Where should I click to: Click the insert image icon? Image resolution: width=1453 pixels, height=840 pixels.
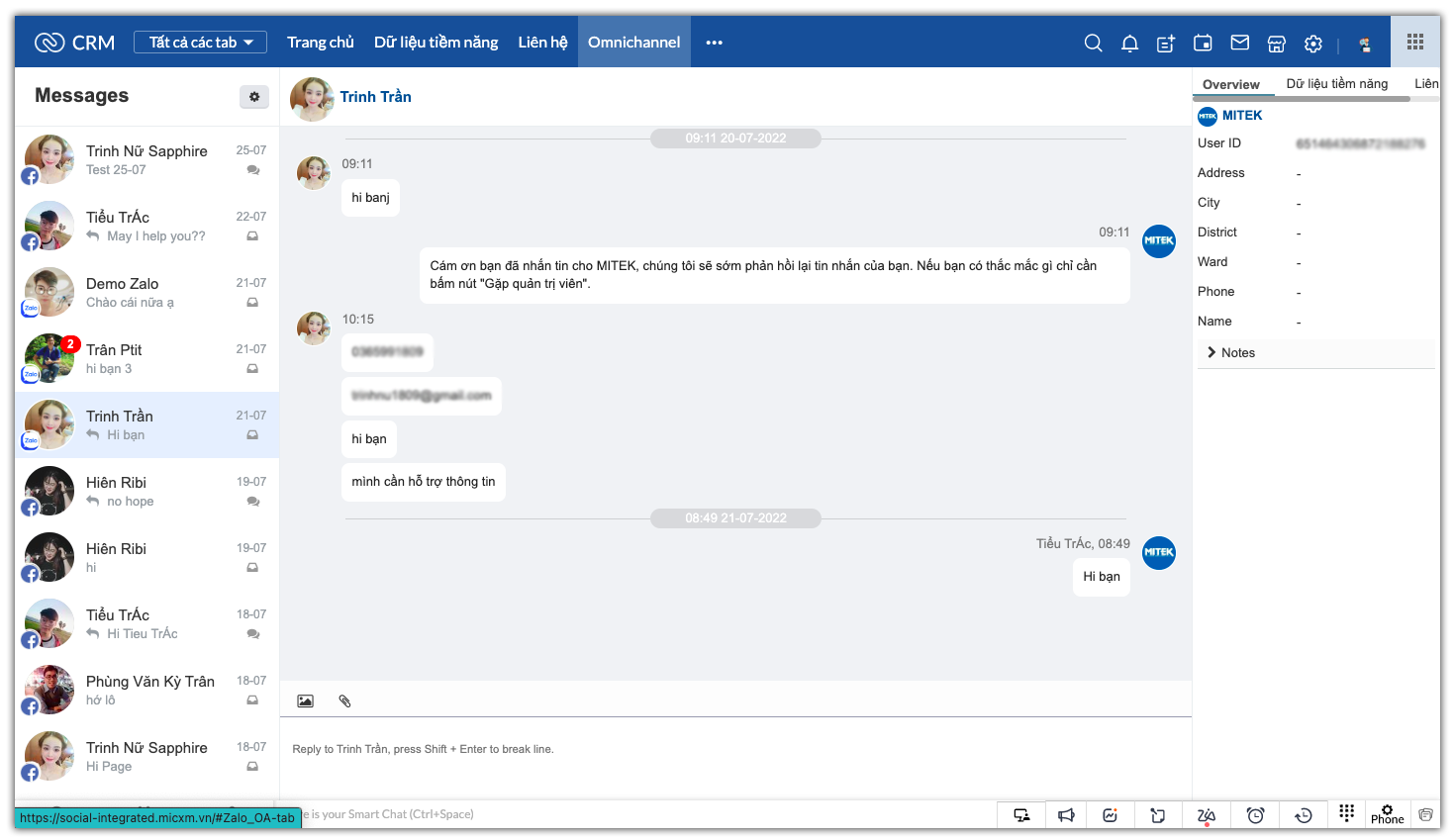(x=305, y=700)
